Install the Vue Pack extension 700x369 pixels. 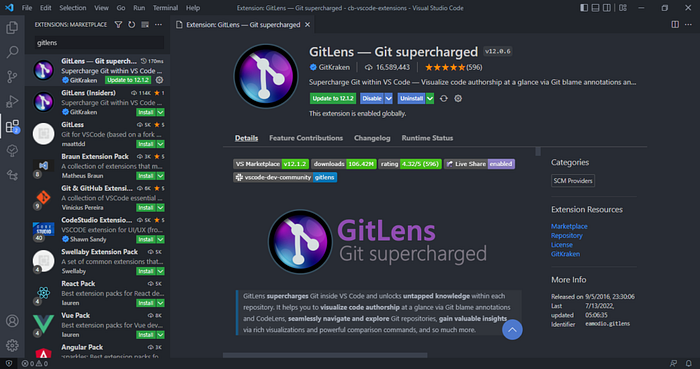click(146, 335)
